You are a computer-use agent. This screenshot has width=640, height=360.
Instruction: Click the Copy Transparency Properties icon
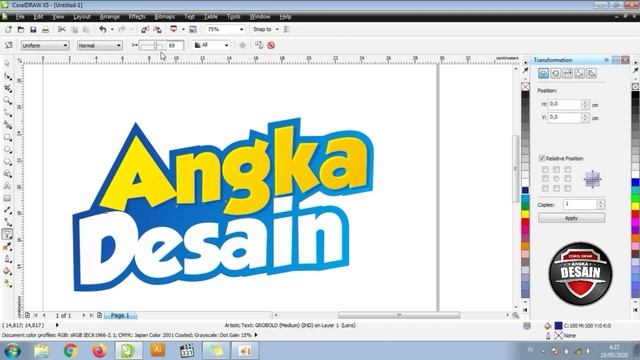click(259, 45)
